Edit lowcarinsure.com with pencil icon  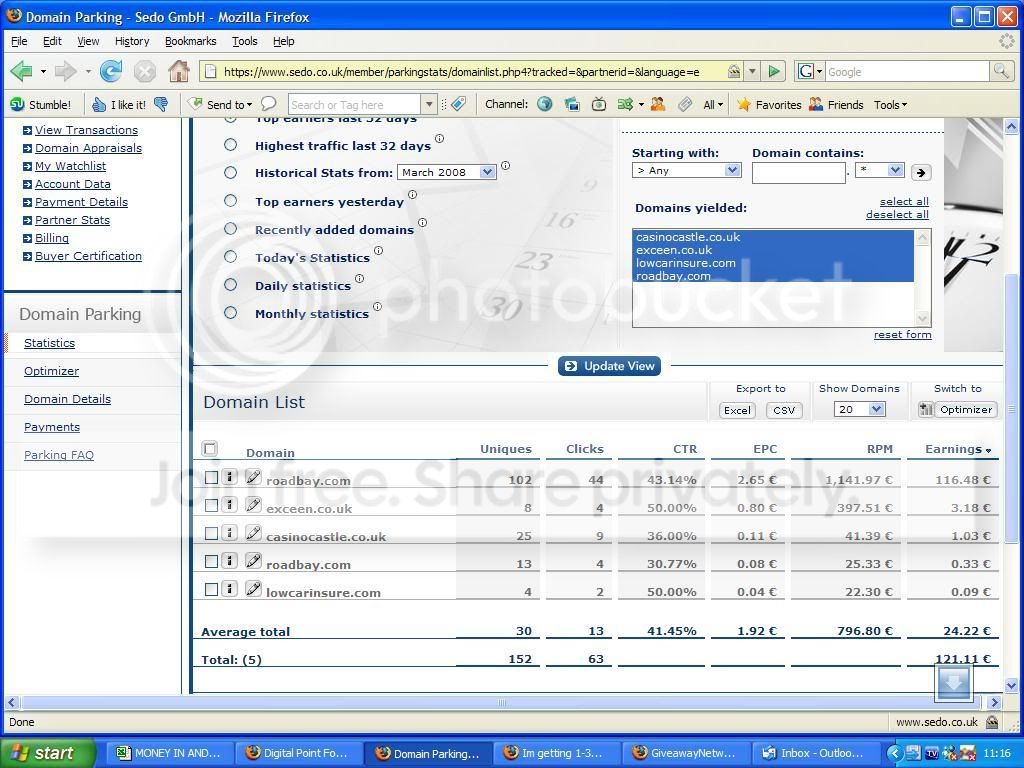[x=253, y=589]
